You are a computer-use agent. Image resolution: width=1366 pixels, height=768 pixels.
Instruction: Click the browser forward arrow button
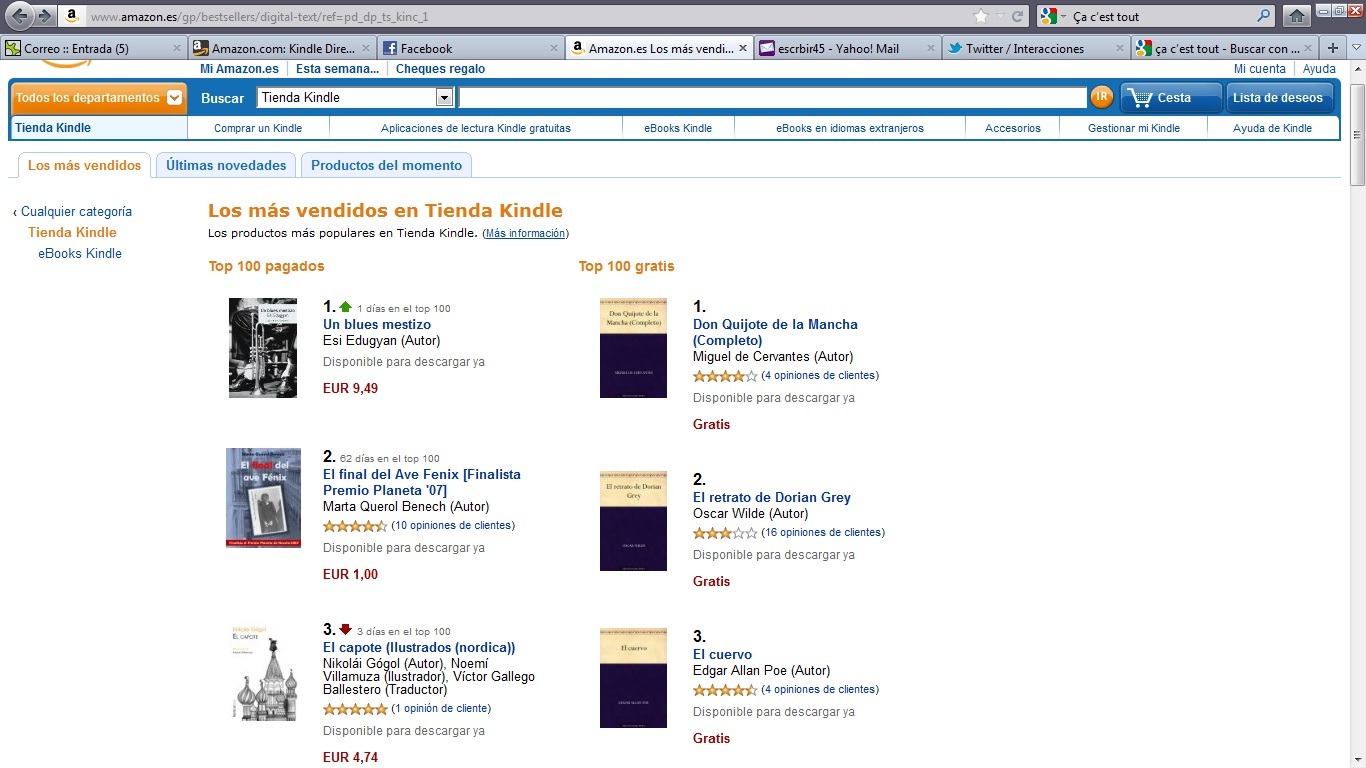(43, 16)
